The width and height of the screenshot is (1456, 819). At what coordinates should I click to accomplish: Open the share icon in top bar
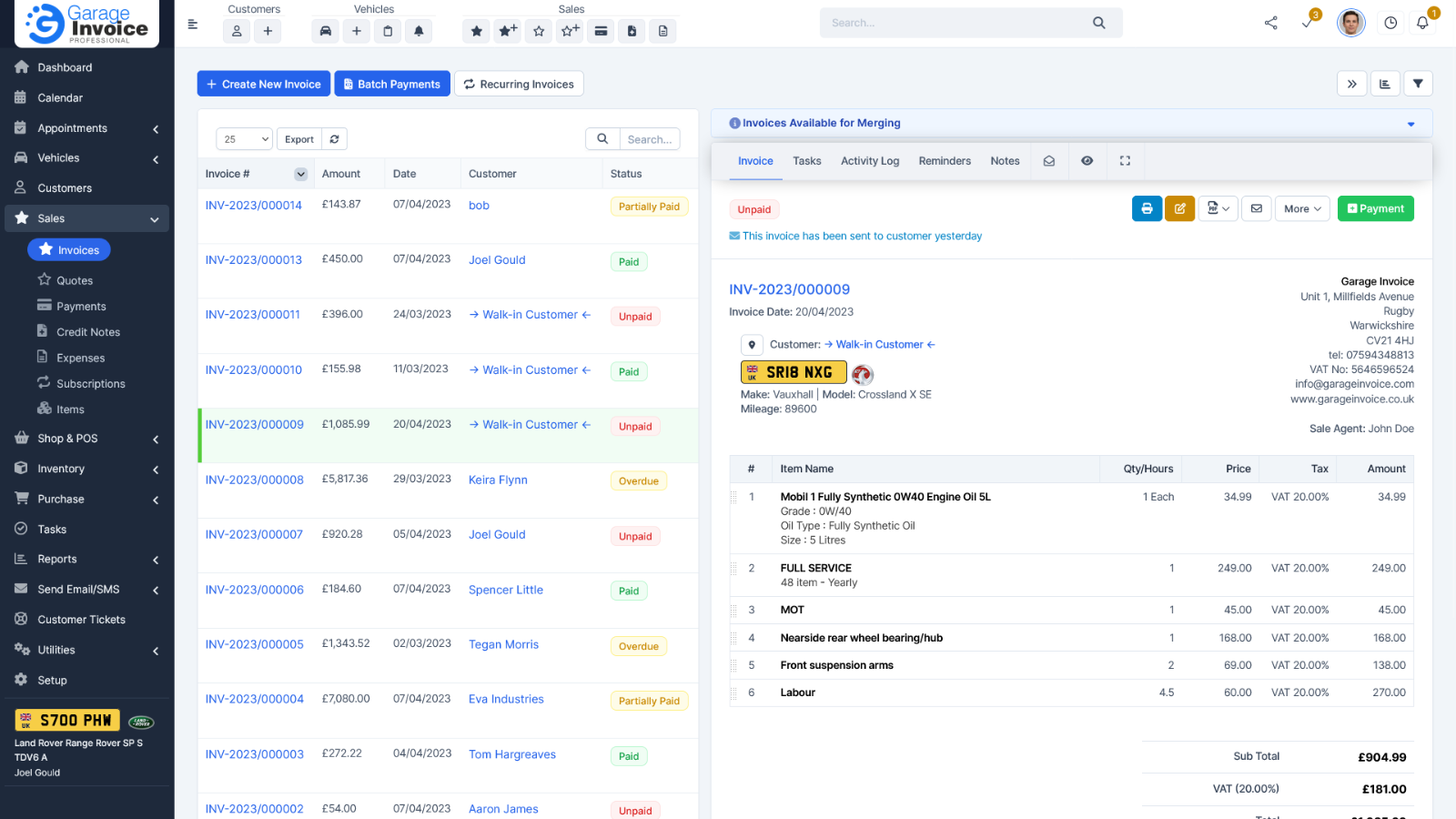pos(1270,23)
